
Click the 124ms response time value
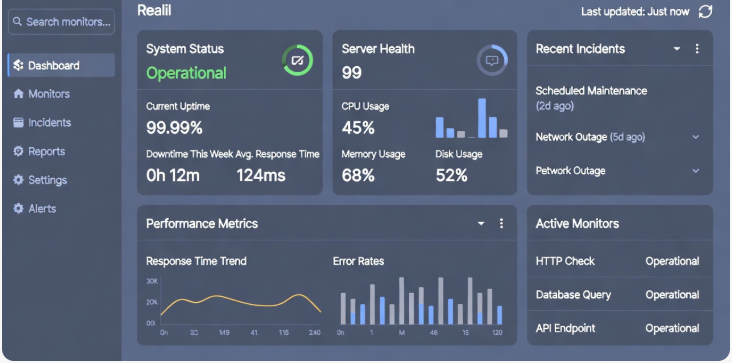[260, 175]
